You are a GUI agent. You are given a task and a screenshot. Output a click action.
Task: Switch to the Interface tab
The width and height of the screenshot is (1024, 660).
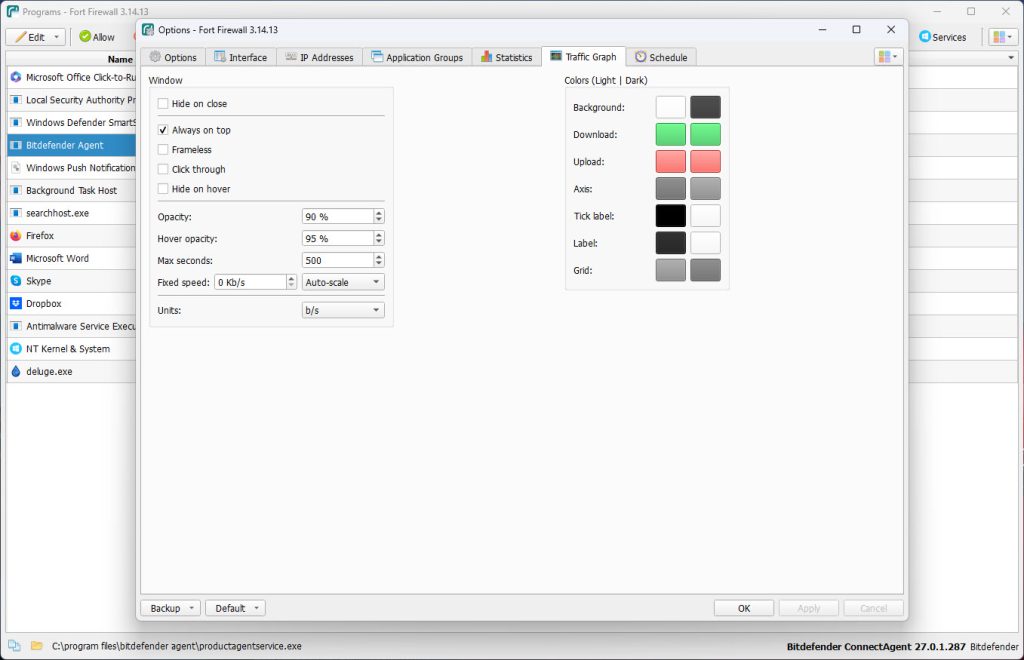[x=241, y=57]
